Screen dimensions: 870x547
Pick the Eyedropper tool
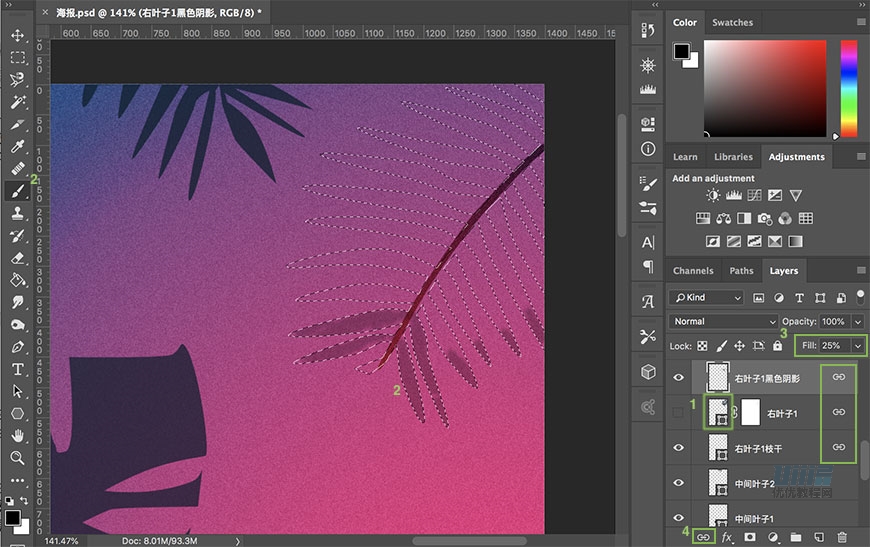tap(17, 146)
